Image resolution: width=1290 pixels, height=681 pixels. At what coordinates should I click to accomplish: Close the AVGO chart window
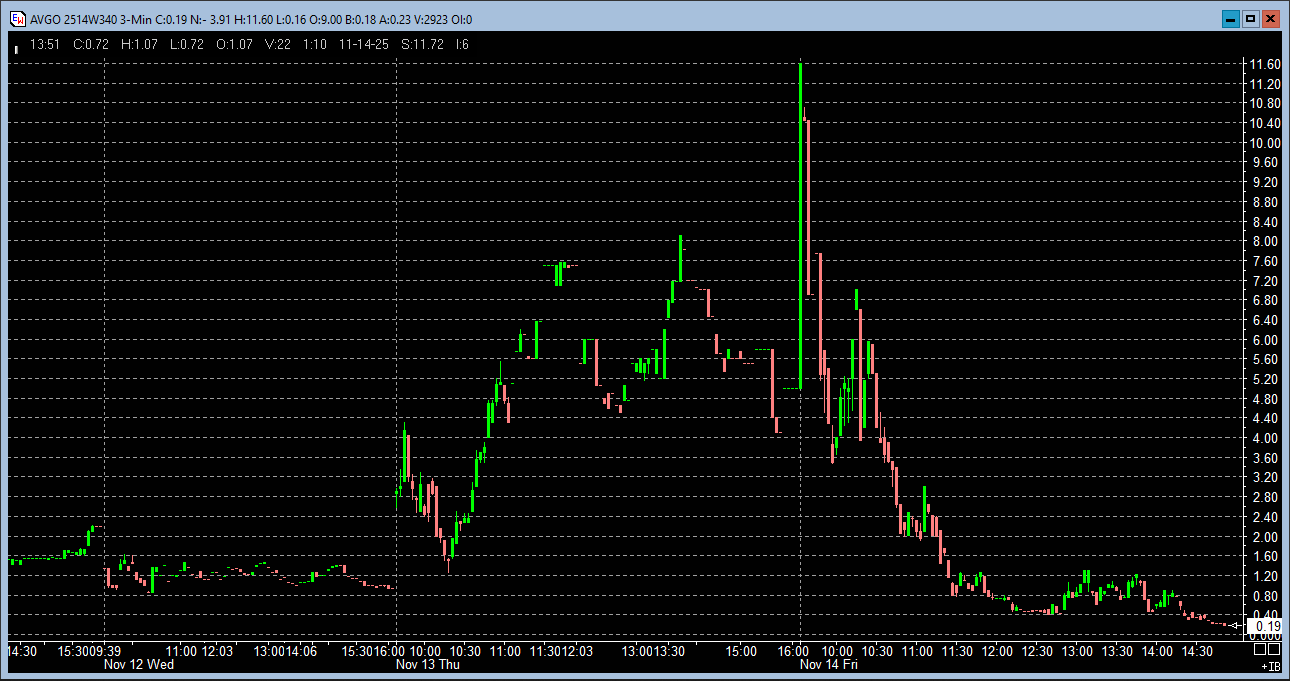pyautogui.click(x=1271, y=19)
